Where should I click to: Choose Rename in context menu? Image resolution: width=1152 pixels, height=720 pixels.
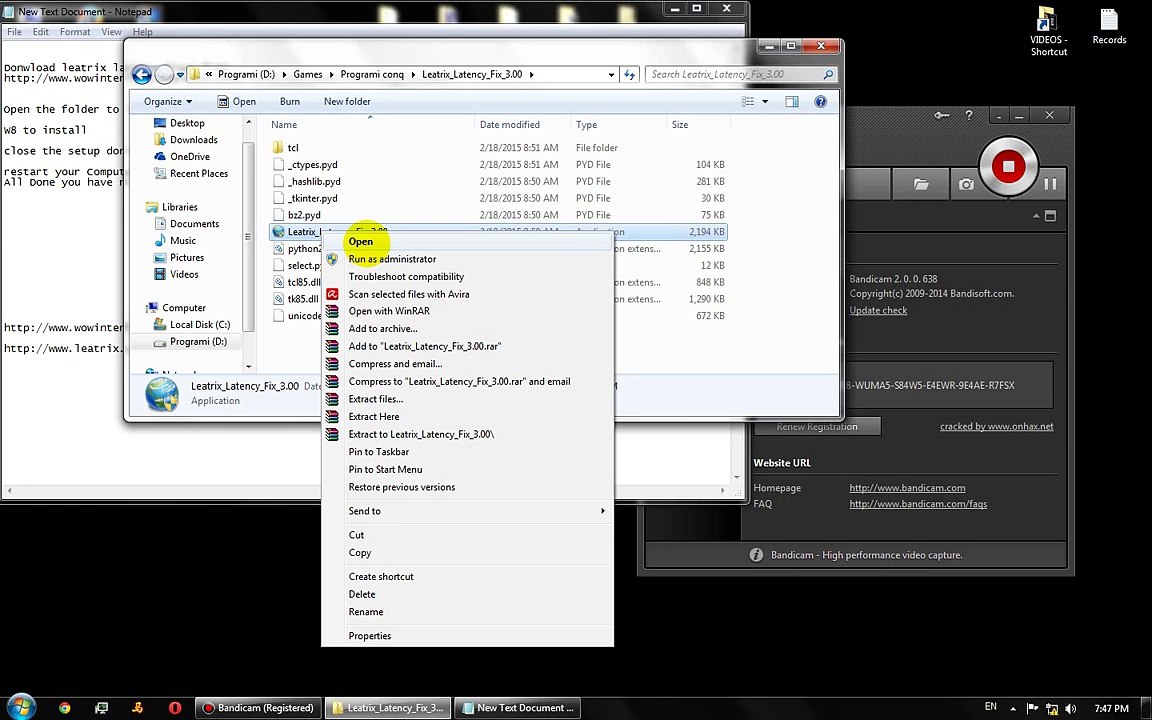point(467,612)
